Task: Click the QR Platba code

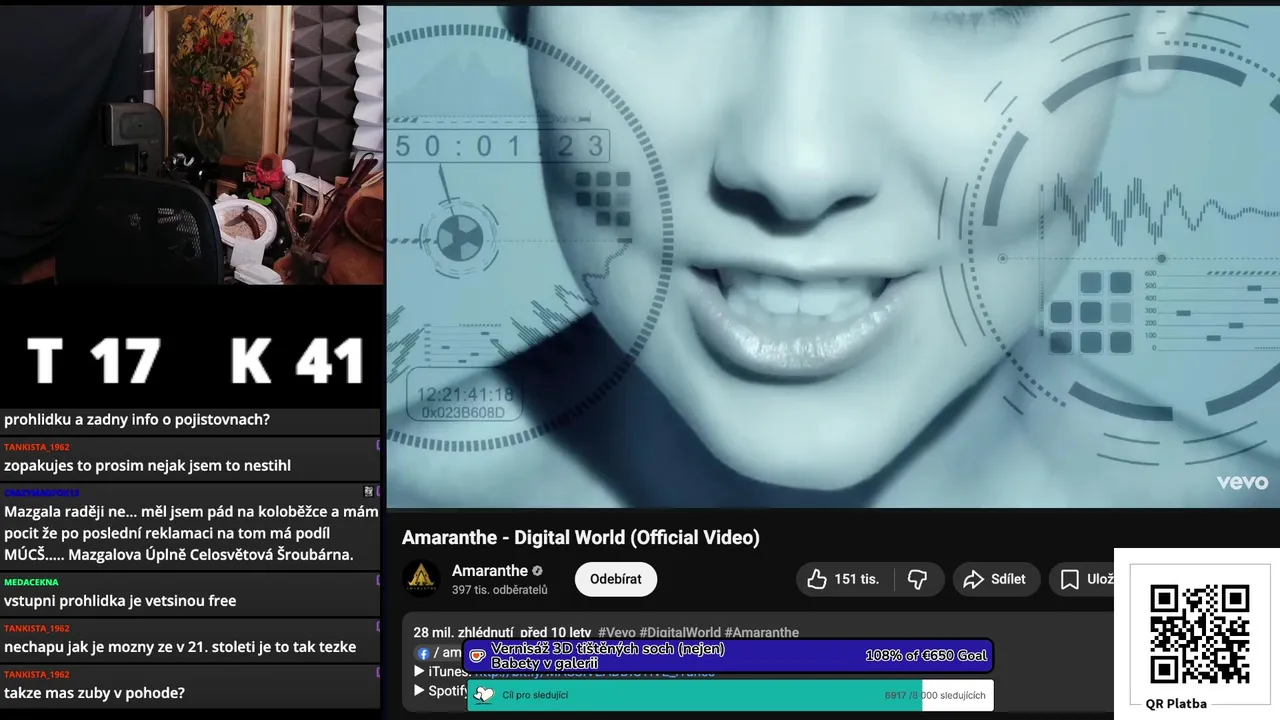Action: 1199,634
